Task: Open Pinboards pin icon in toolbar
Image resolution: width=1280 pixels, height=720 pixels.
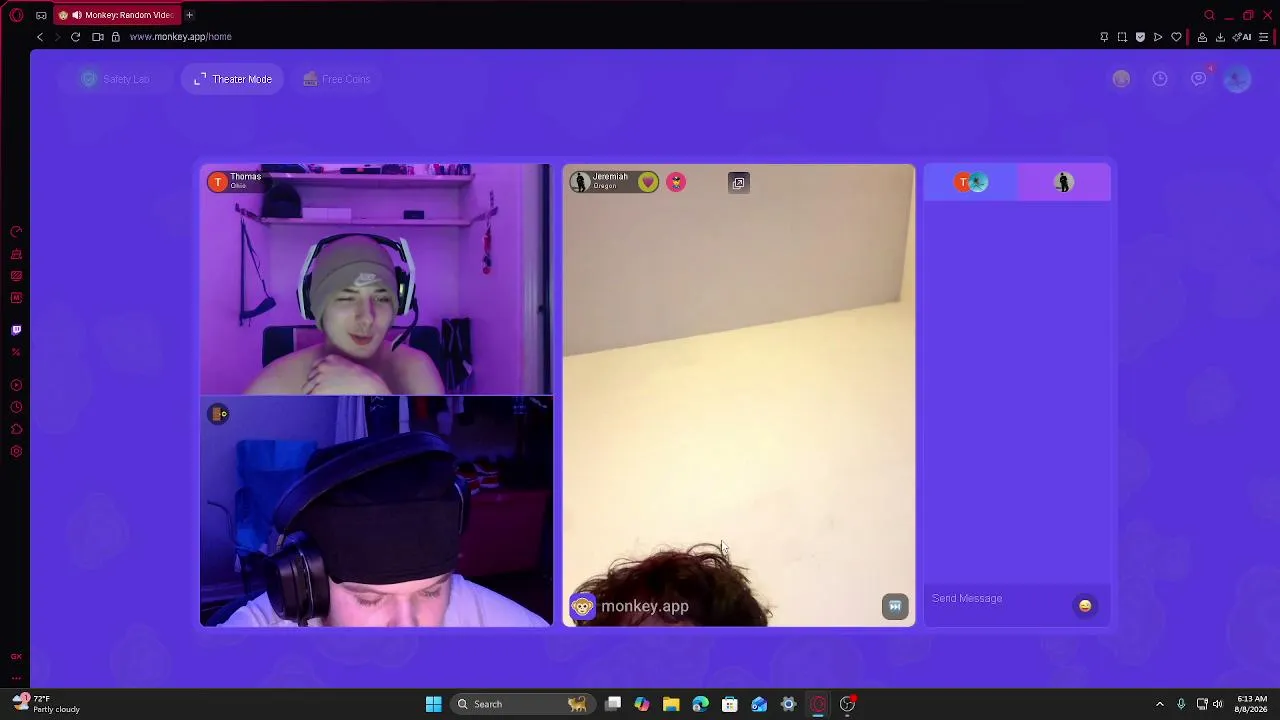Action: tap(1104, 37)
